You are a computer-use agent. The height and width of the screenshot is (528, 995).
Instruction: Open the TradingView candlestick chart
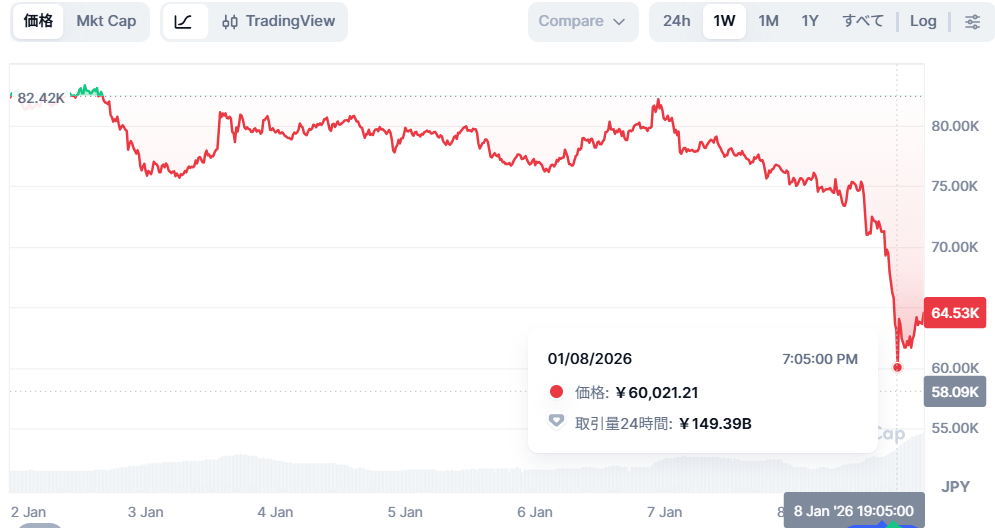pos(278,21)
